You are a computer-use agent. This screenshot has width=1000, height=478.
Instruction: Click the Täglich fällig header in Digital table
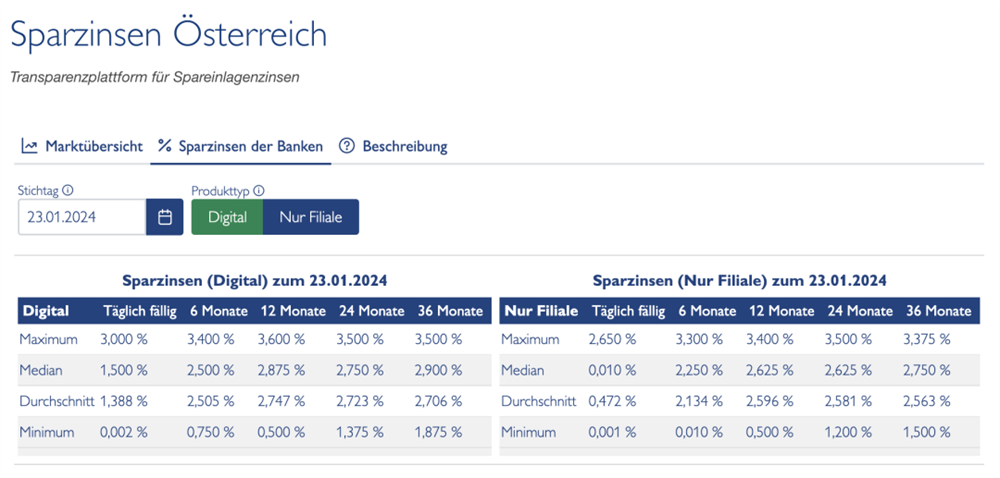coord(140,311)
